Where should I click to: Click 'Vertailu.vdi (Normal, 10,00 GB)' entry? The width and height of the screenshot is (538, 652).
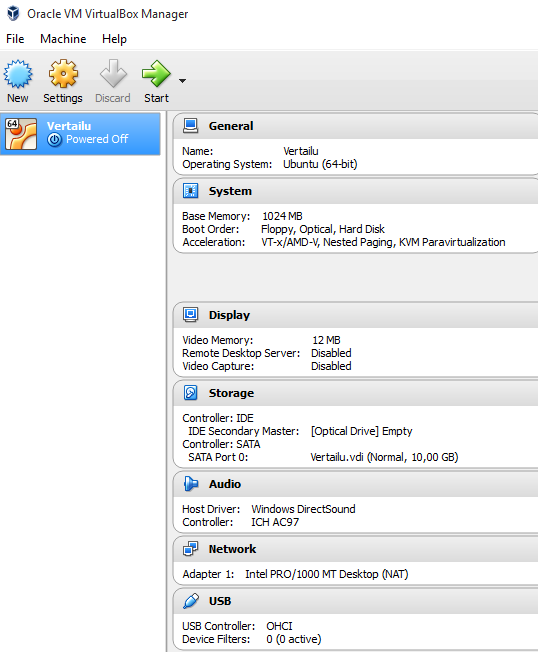(384, 457)
